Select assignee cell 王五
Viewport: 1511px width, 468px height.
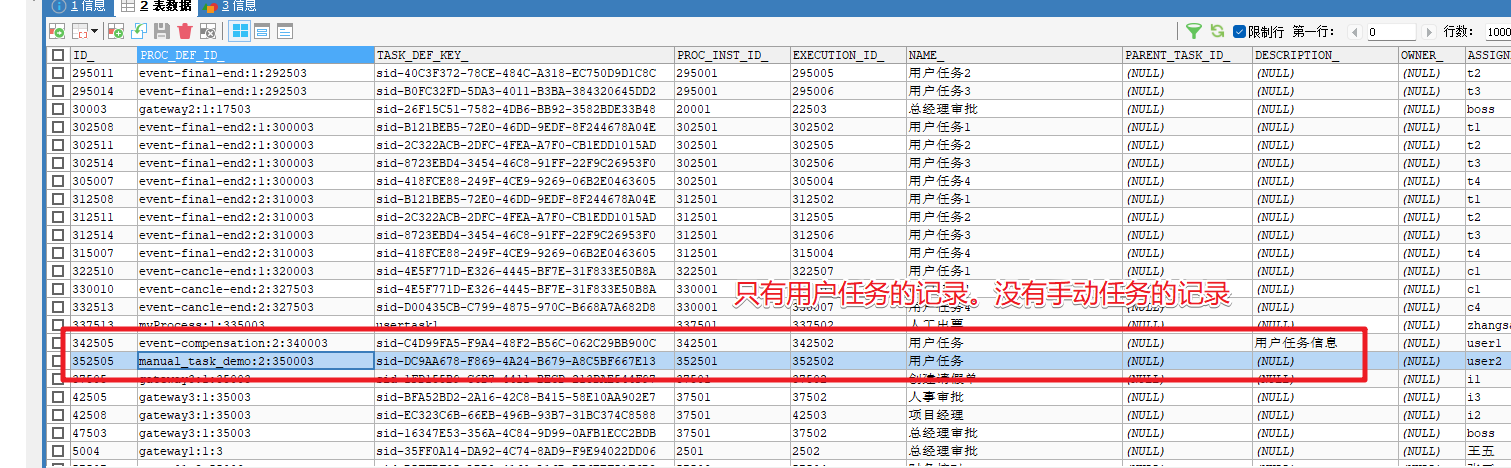pyautogui.click(x=1488, y=451)
